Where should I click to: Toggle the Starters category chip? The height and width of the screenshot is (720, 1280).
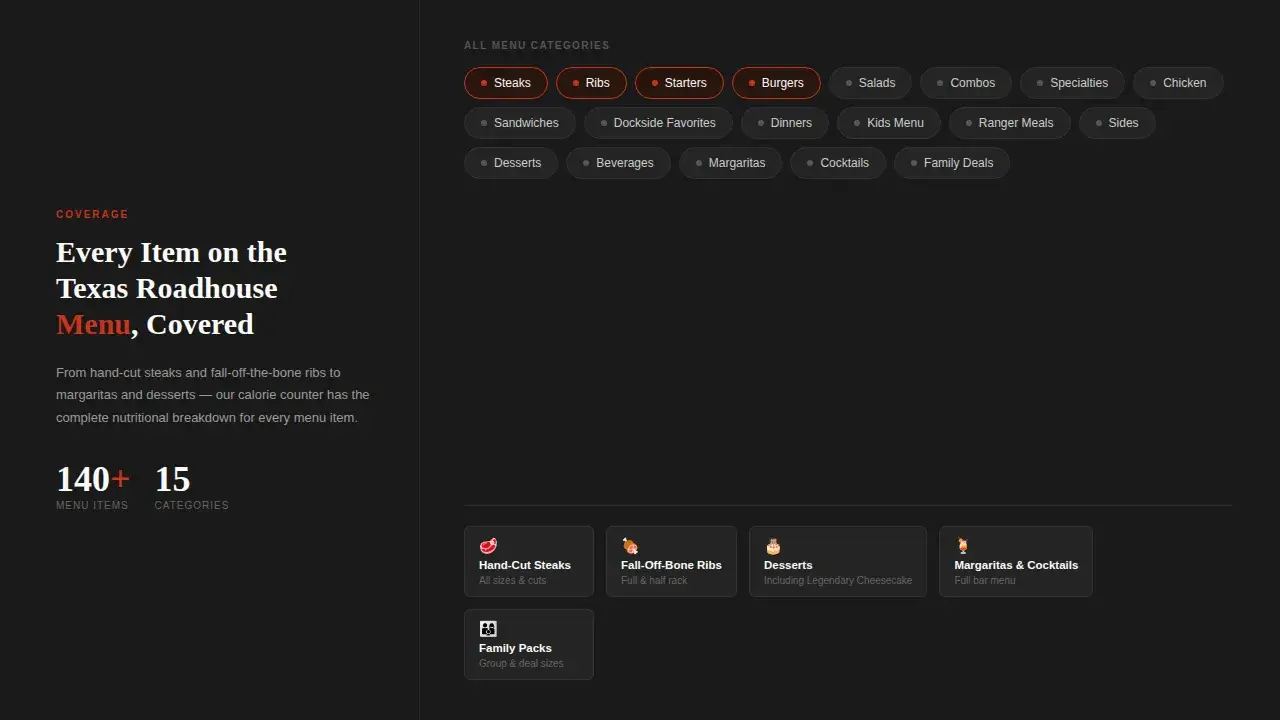(x=679, y=83)
